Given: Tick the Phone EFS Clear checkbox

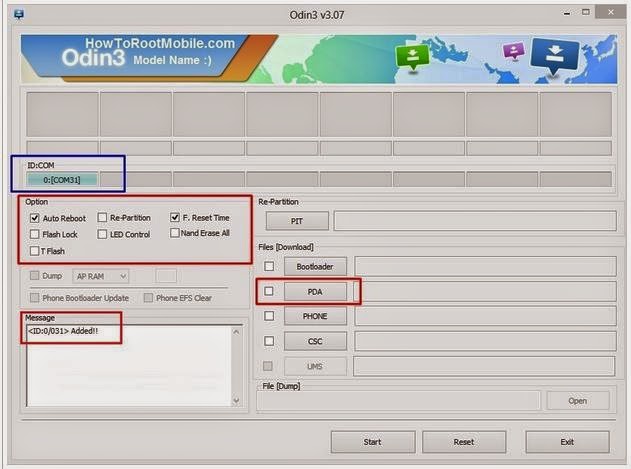Looking at the screenshot, I should (148, 298).
